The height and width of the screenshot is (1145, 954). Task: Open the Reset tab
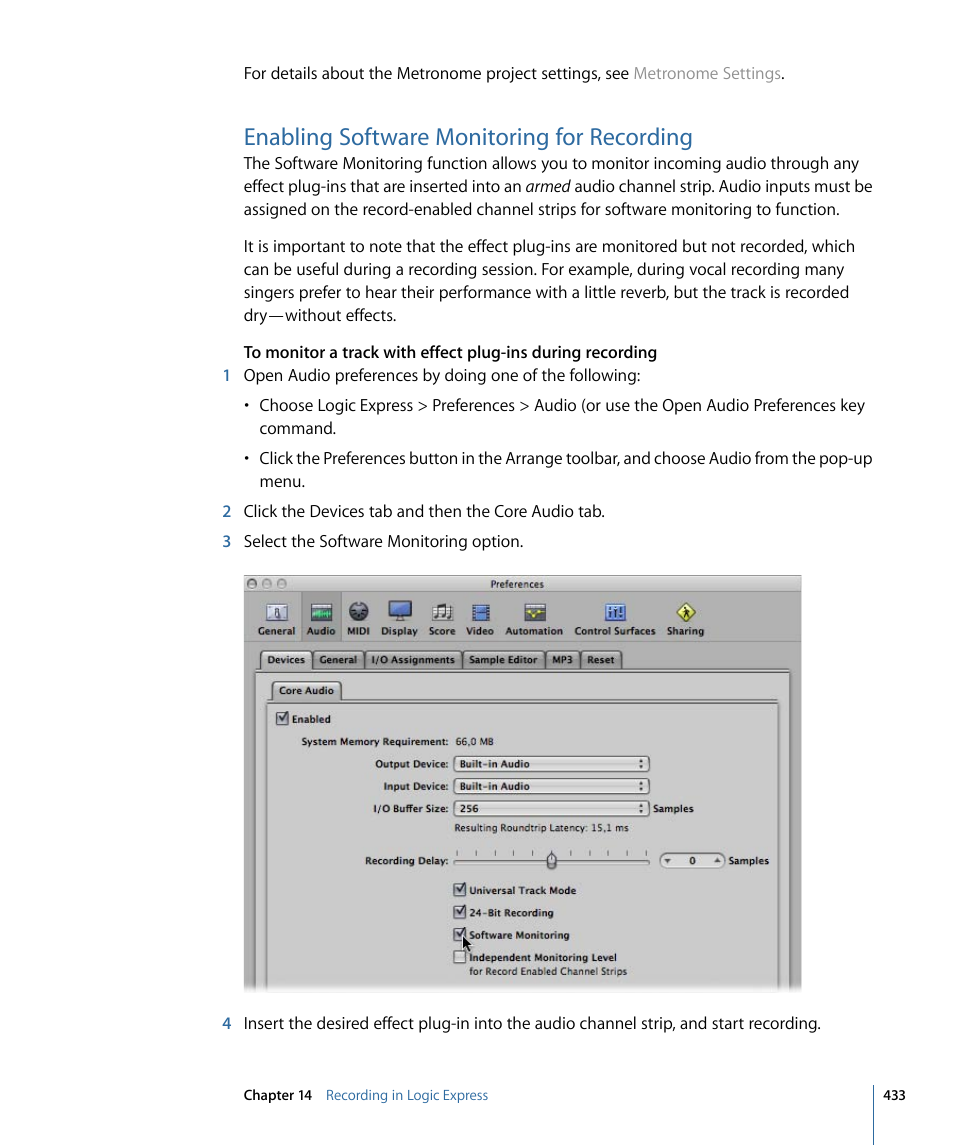[x=600, y=659]
